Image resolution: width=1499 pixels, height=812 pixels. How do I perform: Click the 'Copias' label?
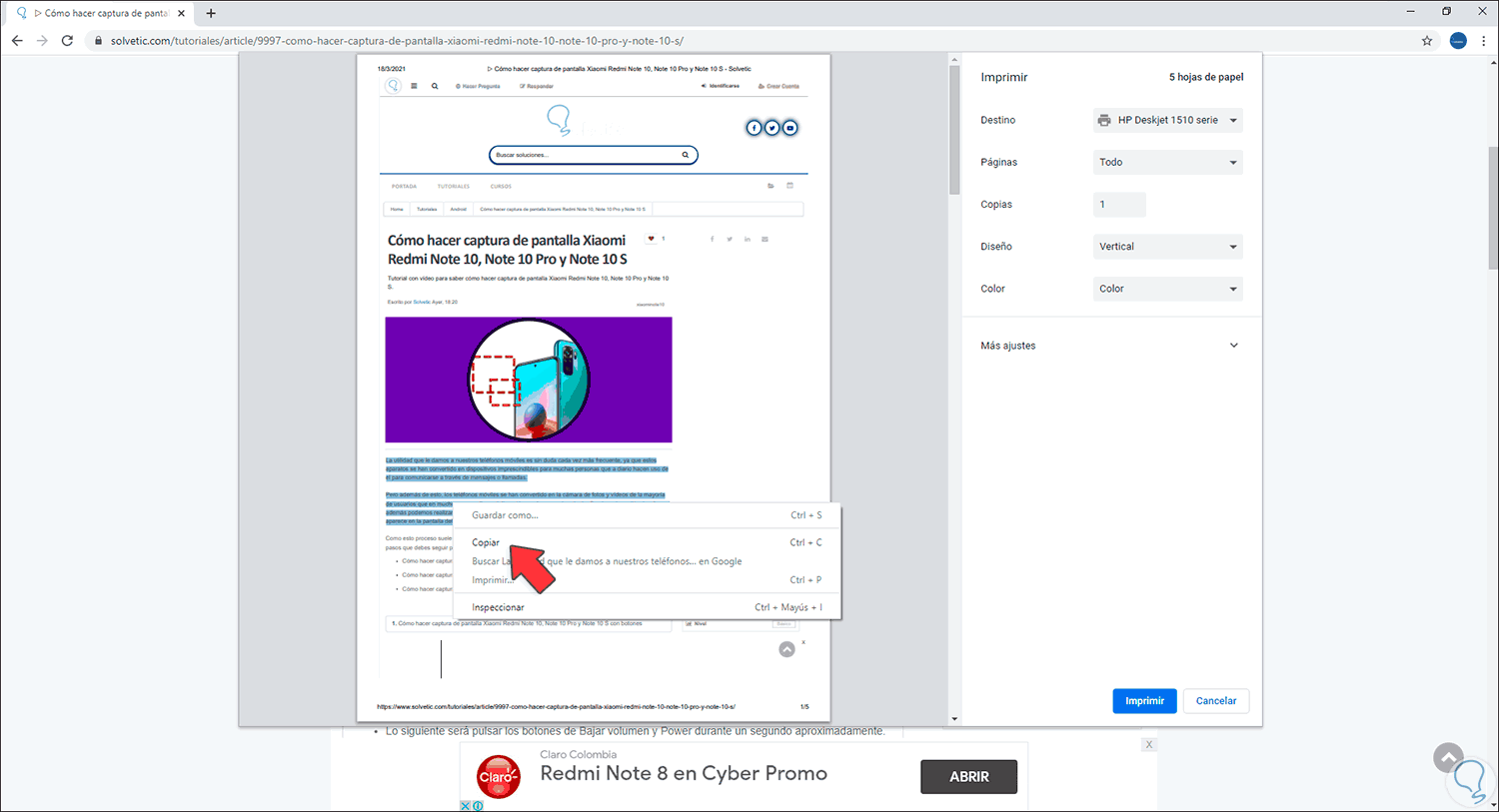(x=996, y=205)
